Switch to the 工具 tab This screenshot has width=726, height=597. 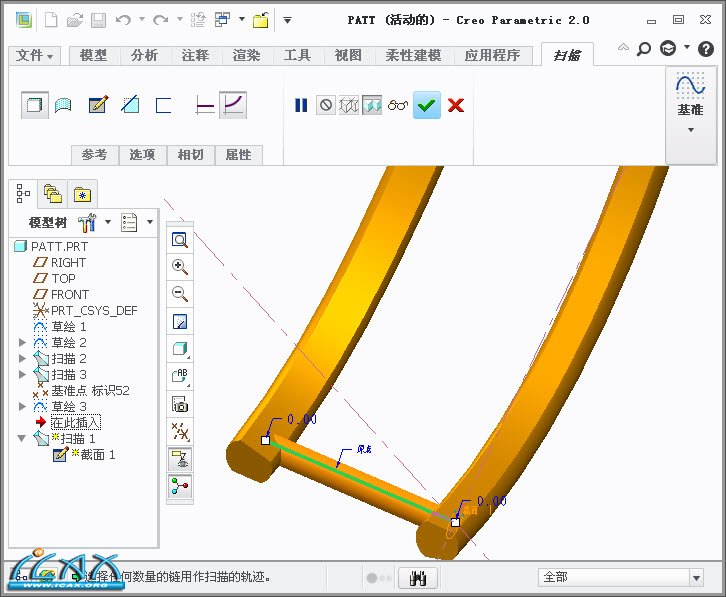pos(297,56)
